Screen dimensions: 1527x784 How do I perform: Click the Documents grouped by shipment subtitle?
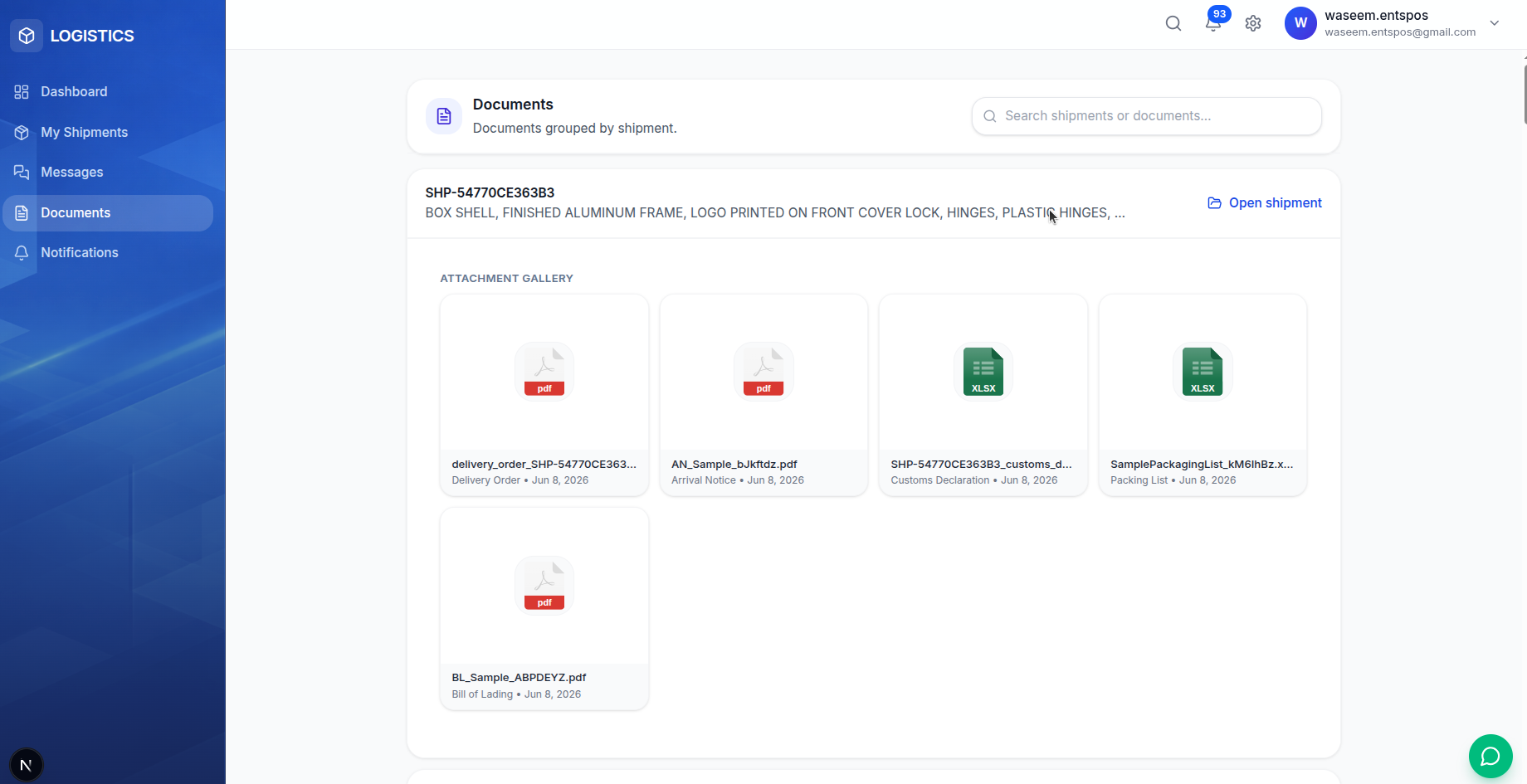coord(575,129)
